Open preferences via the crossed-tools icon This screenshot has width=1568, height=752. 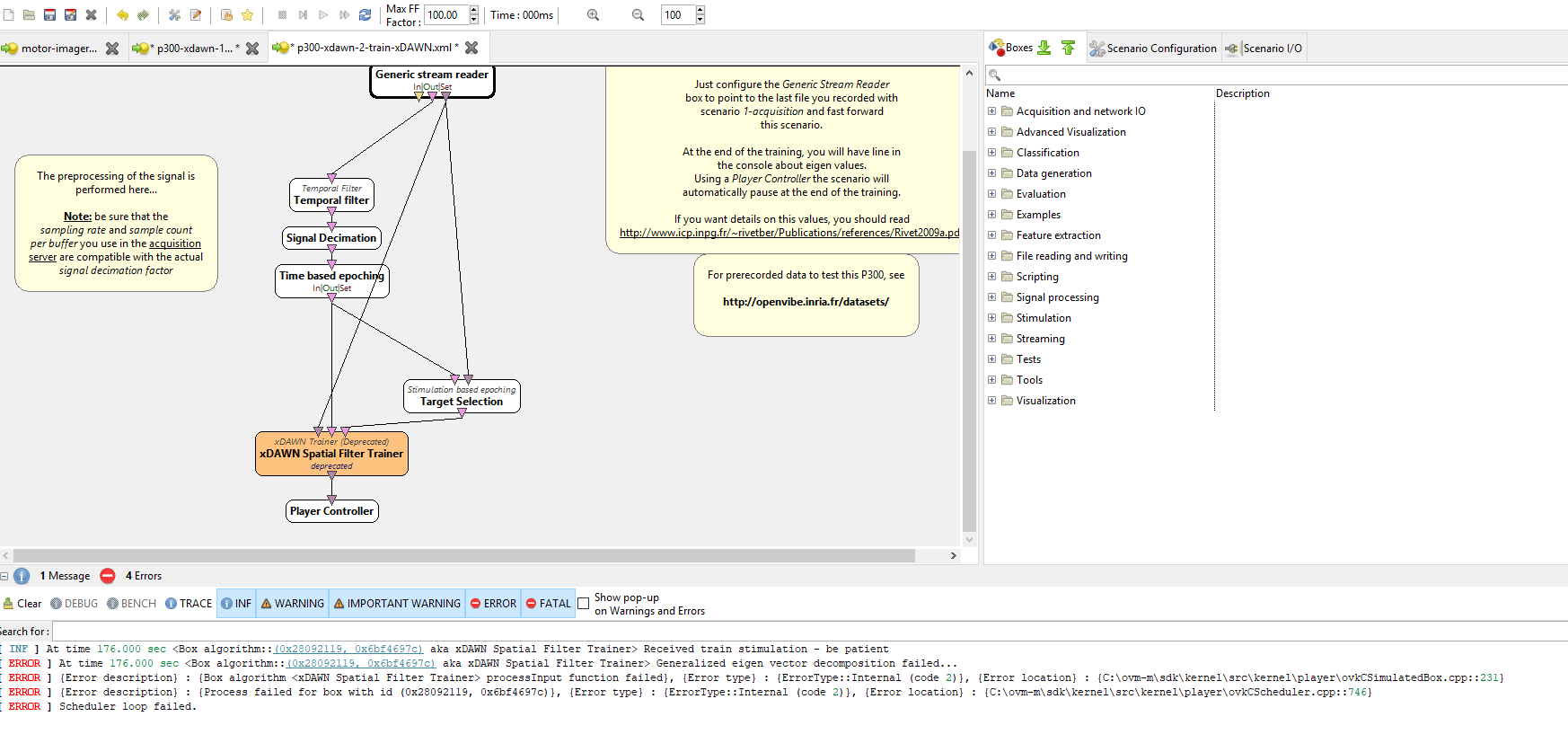(x=174, y=14)
